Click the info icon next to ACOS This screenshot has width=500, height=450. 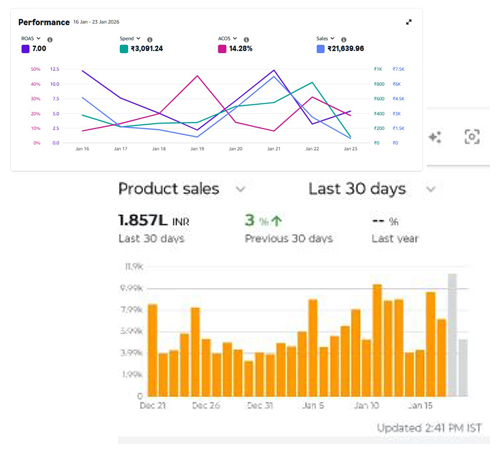point(246,40)
